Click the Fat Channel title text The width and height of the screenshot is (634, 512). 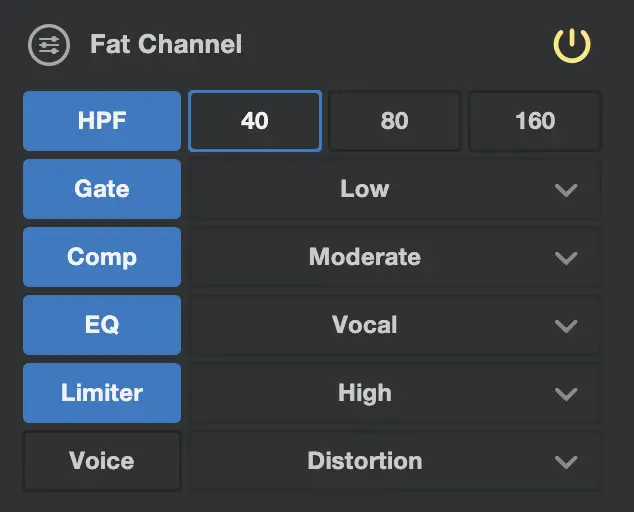pos(166,44)
